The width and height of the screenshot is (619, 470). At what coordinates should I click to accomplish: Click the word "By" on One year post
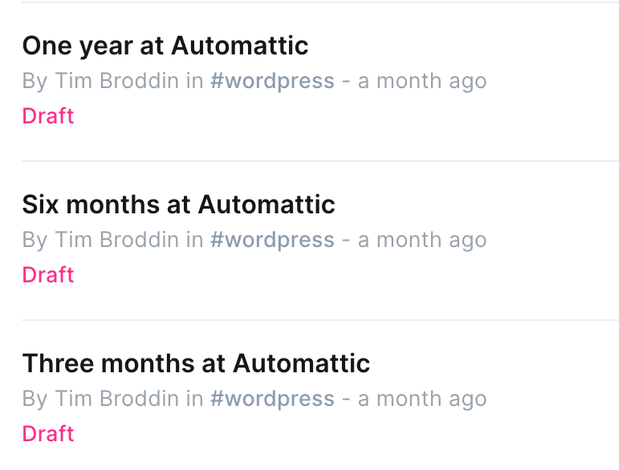(35, 81)
